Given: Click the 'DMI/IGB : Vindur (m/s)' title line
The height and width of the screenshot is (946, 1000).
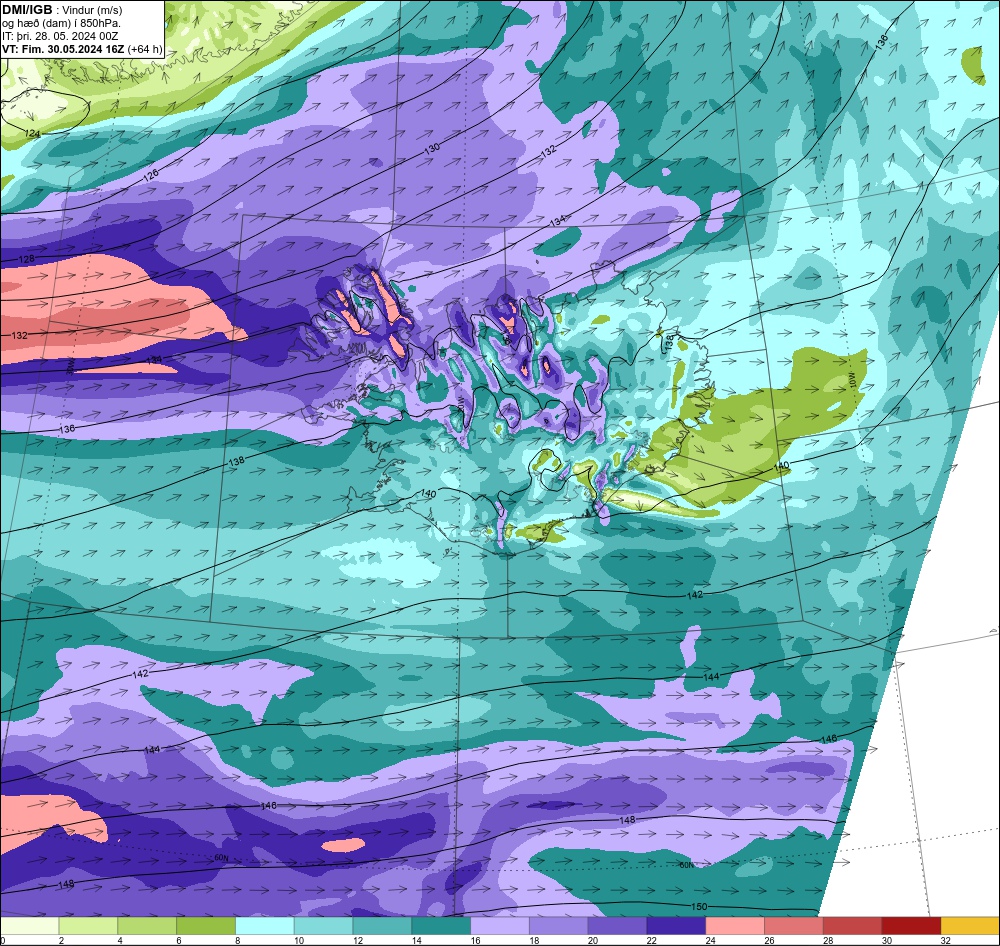Looking at the screenshot, I should (62, 10).
